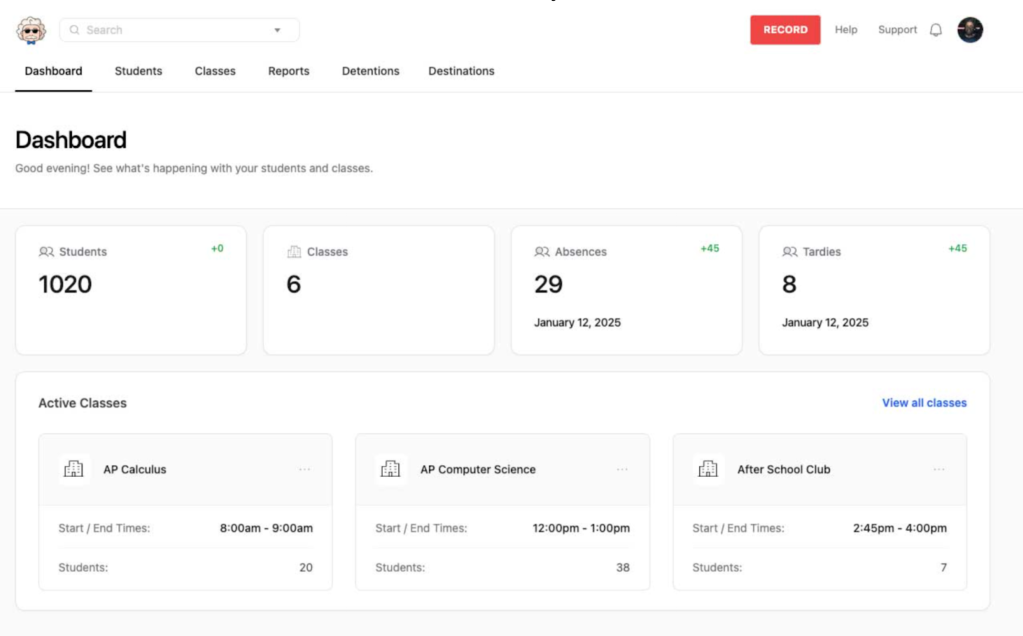The image size is (1023, 636).
Task: Click the Classes card building icon
Action: click(x=294, y=252)
